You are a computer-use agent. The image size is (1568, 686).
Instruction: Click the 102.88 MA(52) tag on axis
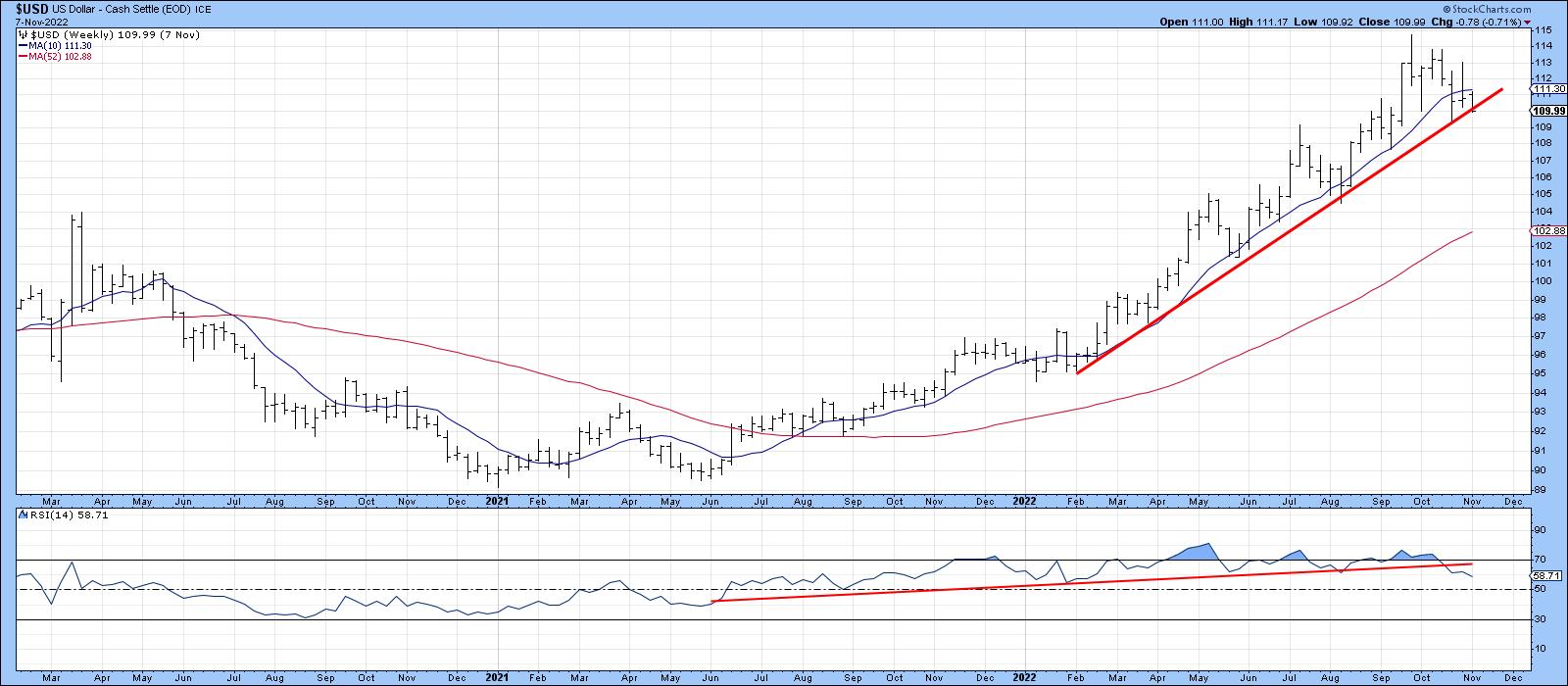(x=1546, y=230)
